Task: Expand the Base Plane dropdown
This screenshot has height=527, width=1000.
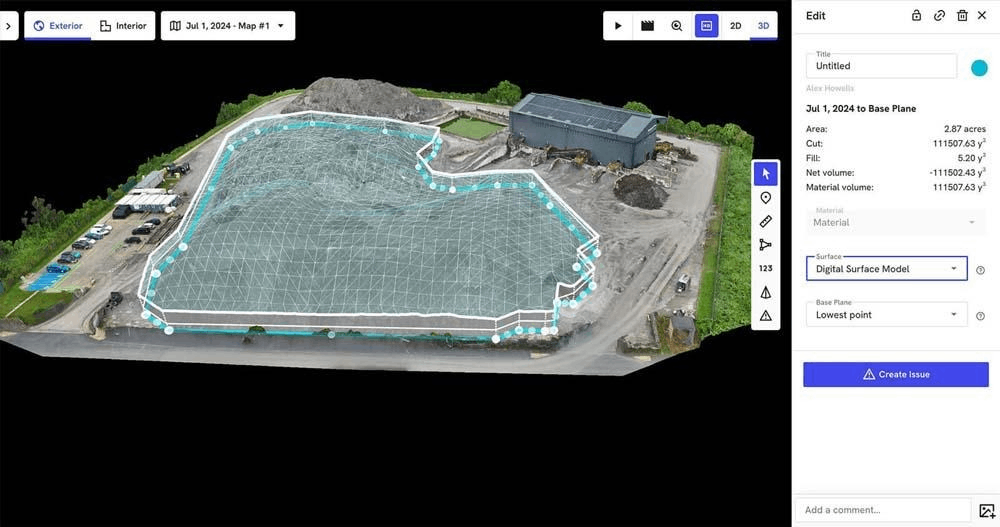Action: coord(886,315)
